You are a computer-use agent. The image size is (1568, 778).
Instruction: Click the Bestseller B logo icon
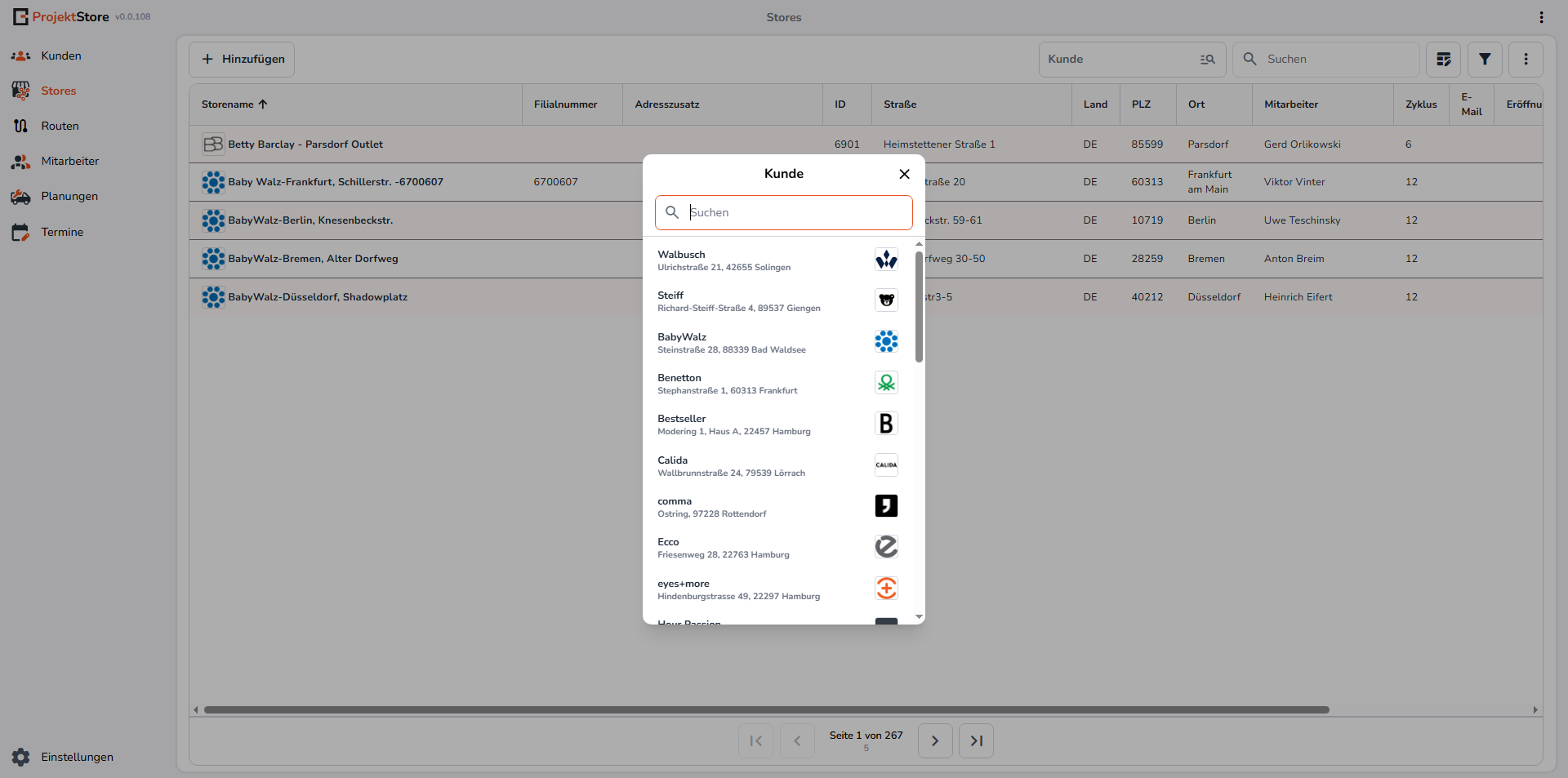point(886,424)
